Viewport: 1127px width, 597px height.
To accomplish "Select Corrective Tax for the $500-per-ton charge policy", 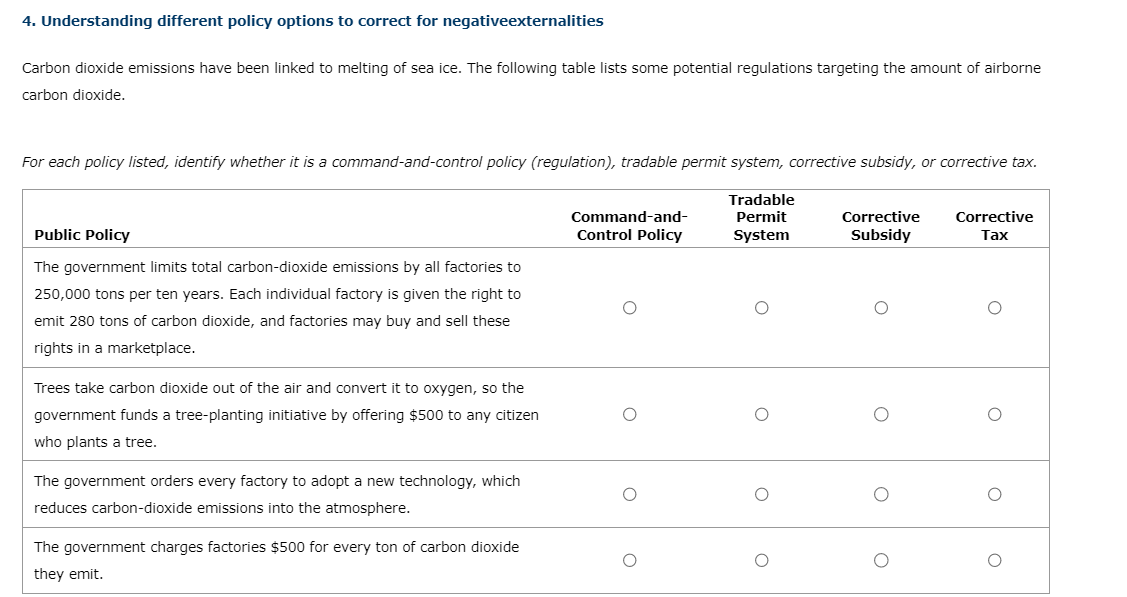I will coord(994,560).
